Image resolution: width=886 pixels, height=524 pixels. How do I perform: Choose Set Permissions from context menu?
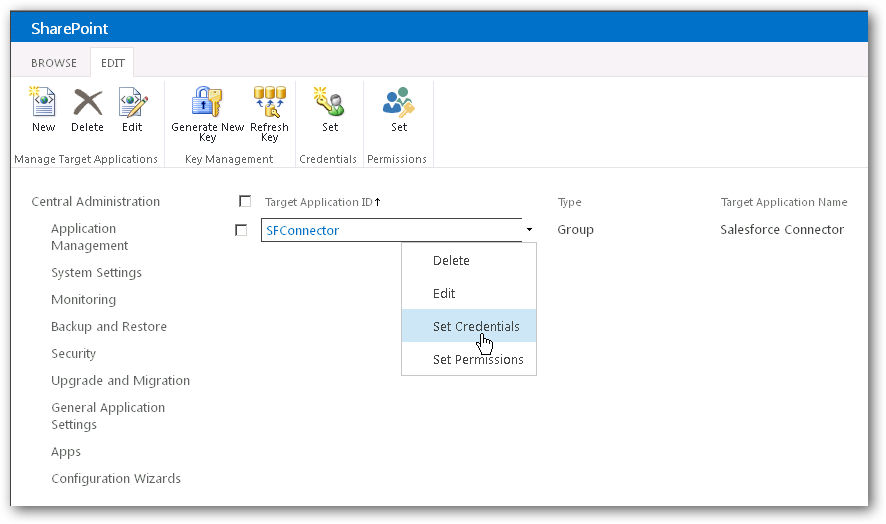pyautogui.click(x=469, y=359)
